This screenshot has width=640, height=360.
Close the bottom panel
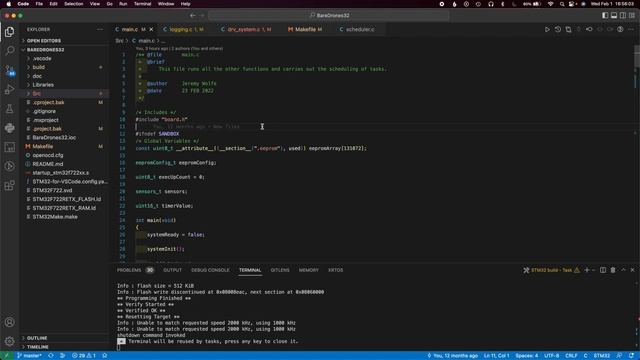[632, 270]
